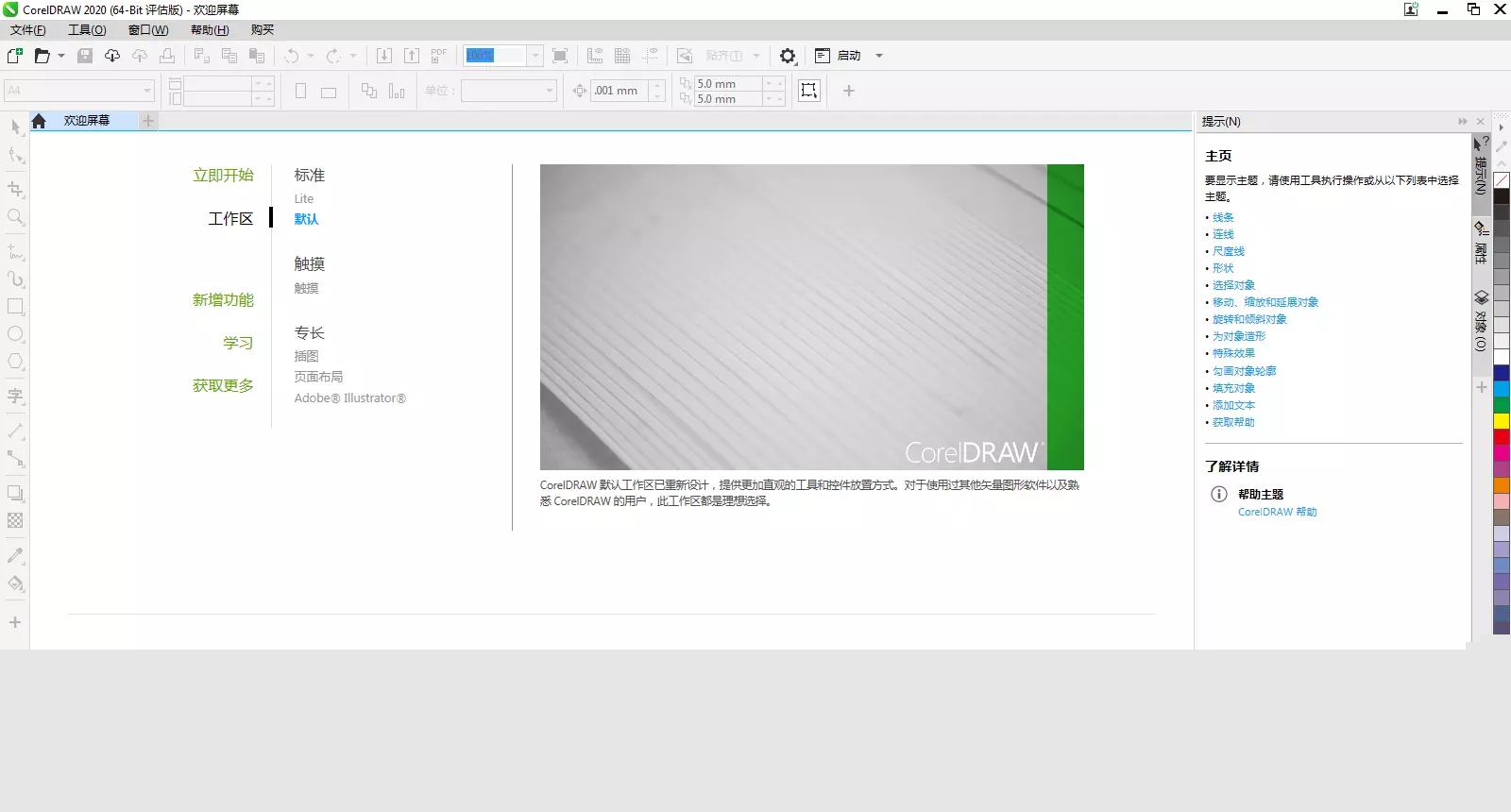The image size is (1511, 812).
Task: Select the Polygon tool
Action: [x=15, y=362]
